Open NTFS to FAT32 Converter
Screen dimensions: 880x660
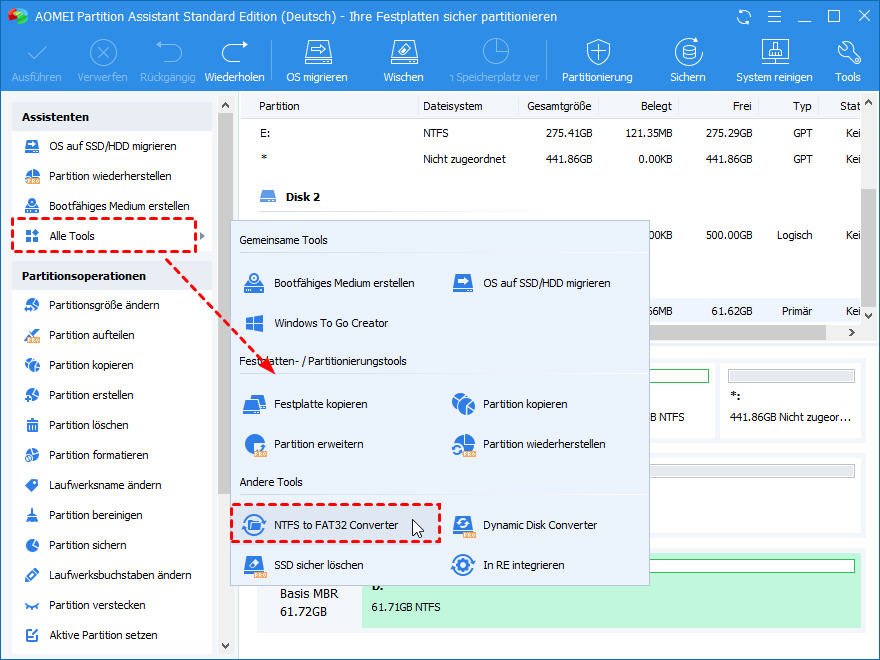coord(336,524)
